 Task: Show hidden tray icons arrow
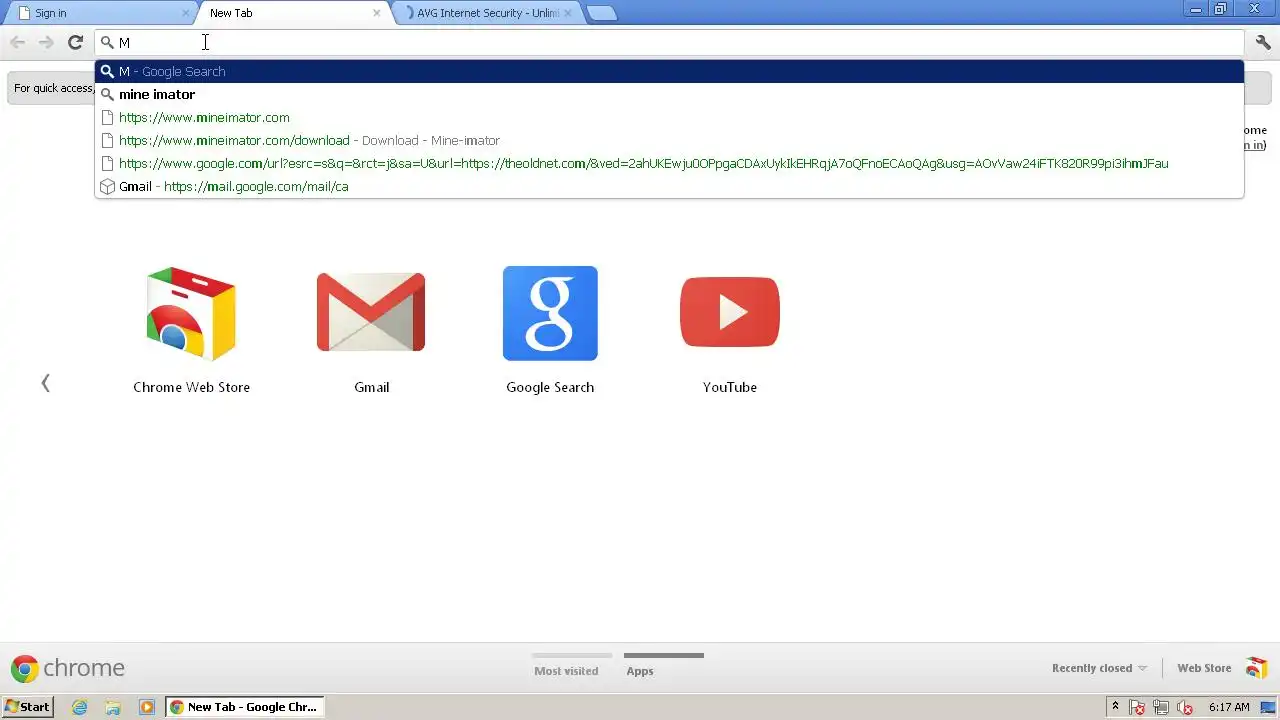click(x=1115, y=707)
